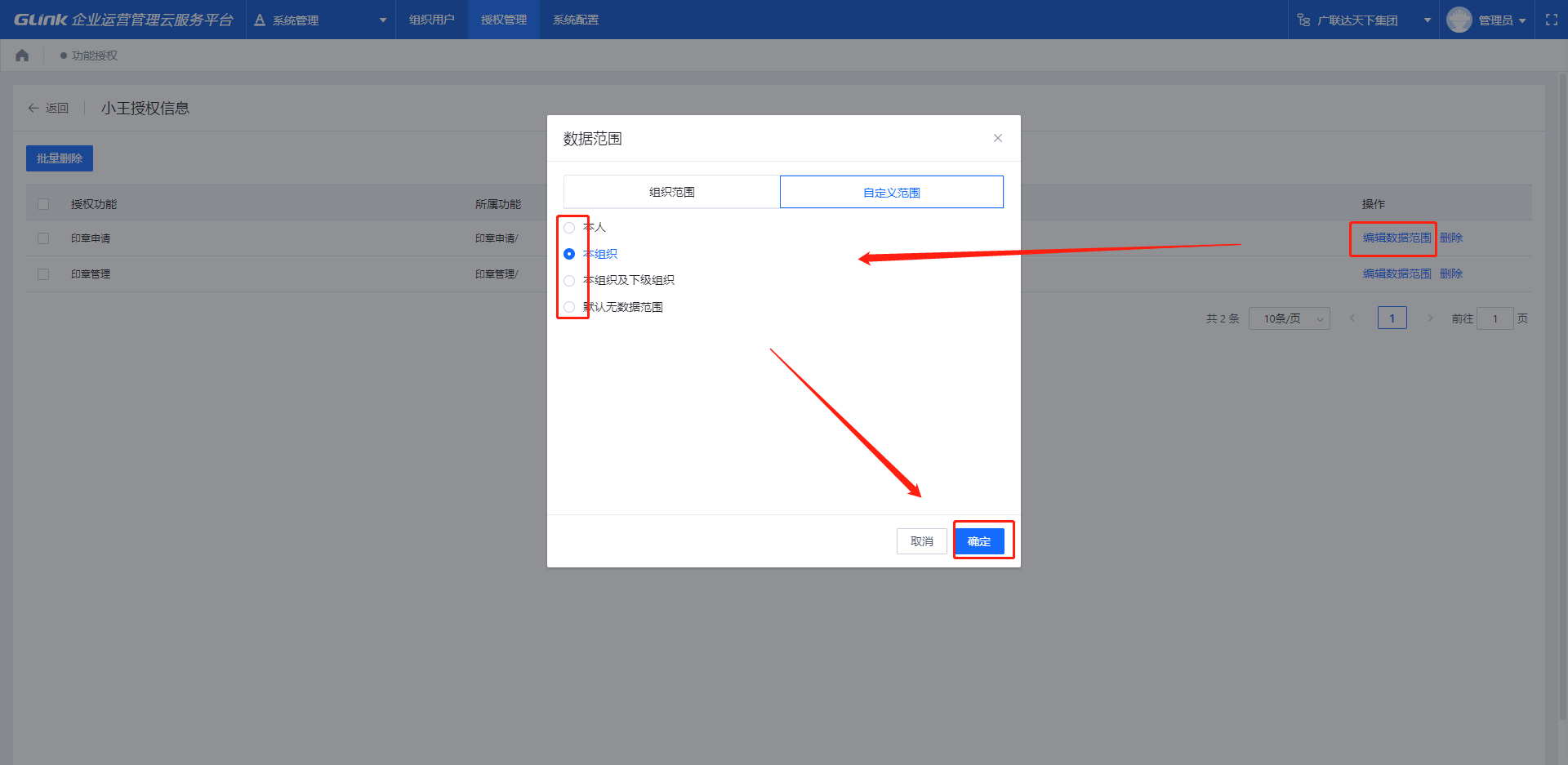Open 授权管理 menu in top navigation
Image resolution: width=1568 pixels, height=765 pixels.
[x=504, y=20]
